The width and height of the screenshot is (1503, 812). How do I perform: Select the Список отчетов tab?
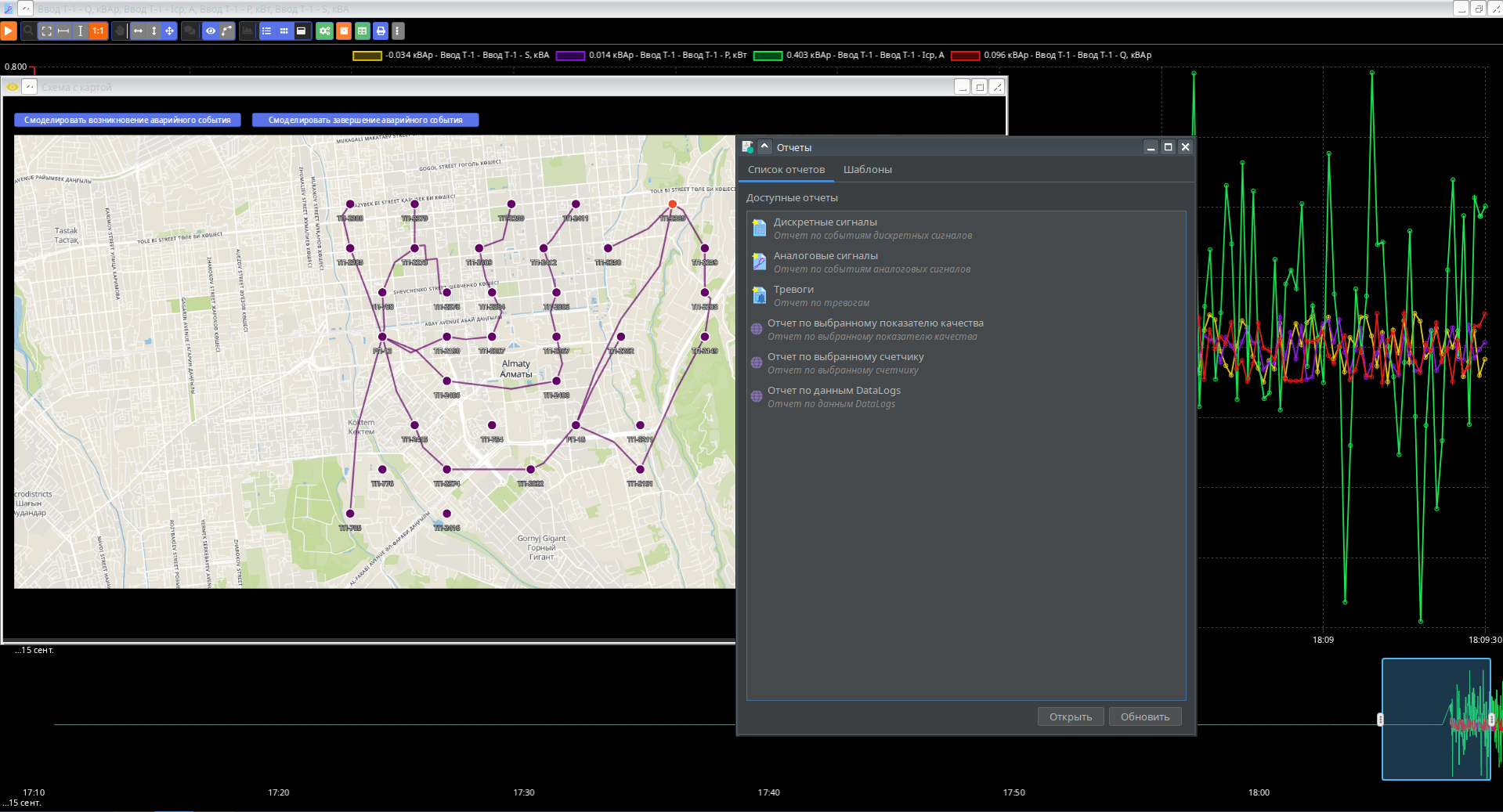point(786,170)
